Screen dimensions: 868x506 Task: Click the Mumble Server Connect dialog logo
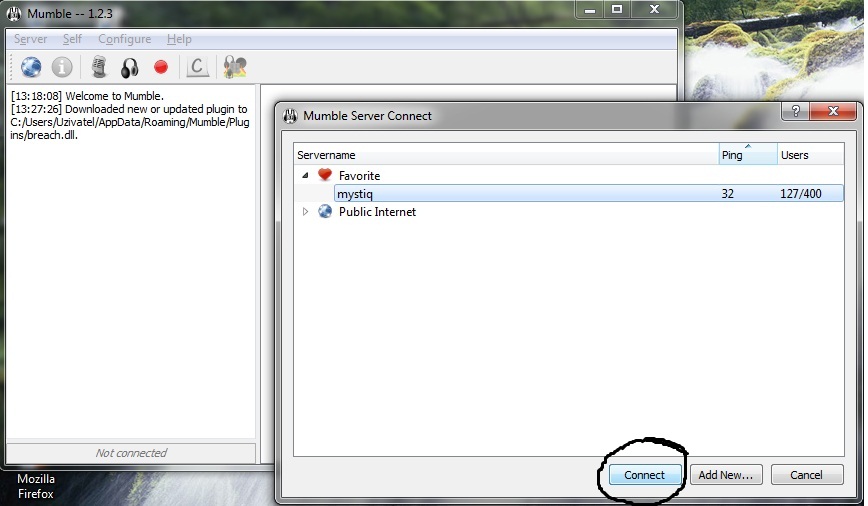[290, 116]
